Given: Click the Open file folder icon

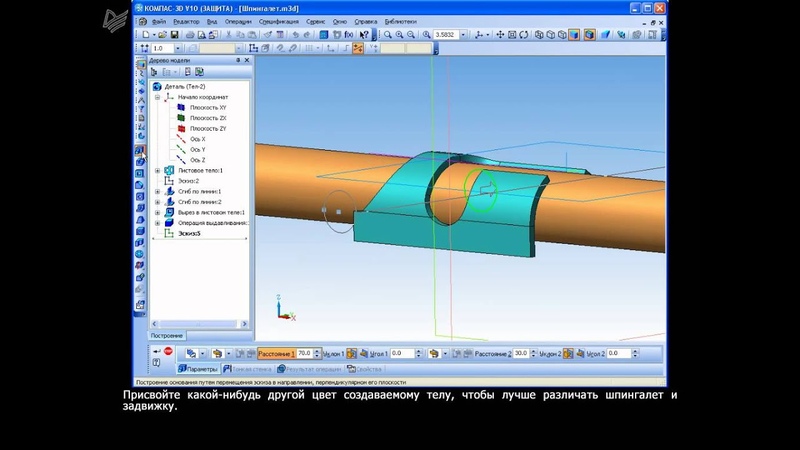Looking at the screenshot, I should click(160, 35).
